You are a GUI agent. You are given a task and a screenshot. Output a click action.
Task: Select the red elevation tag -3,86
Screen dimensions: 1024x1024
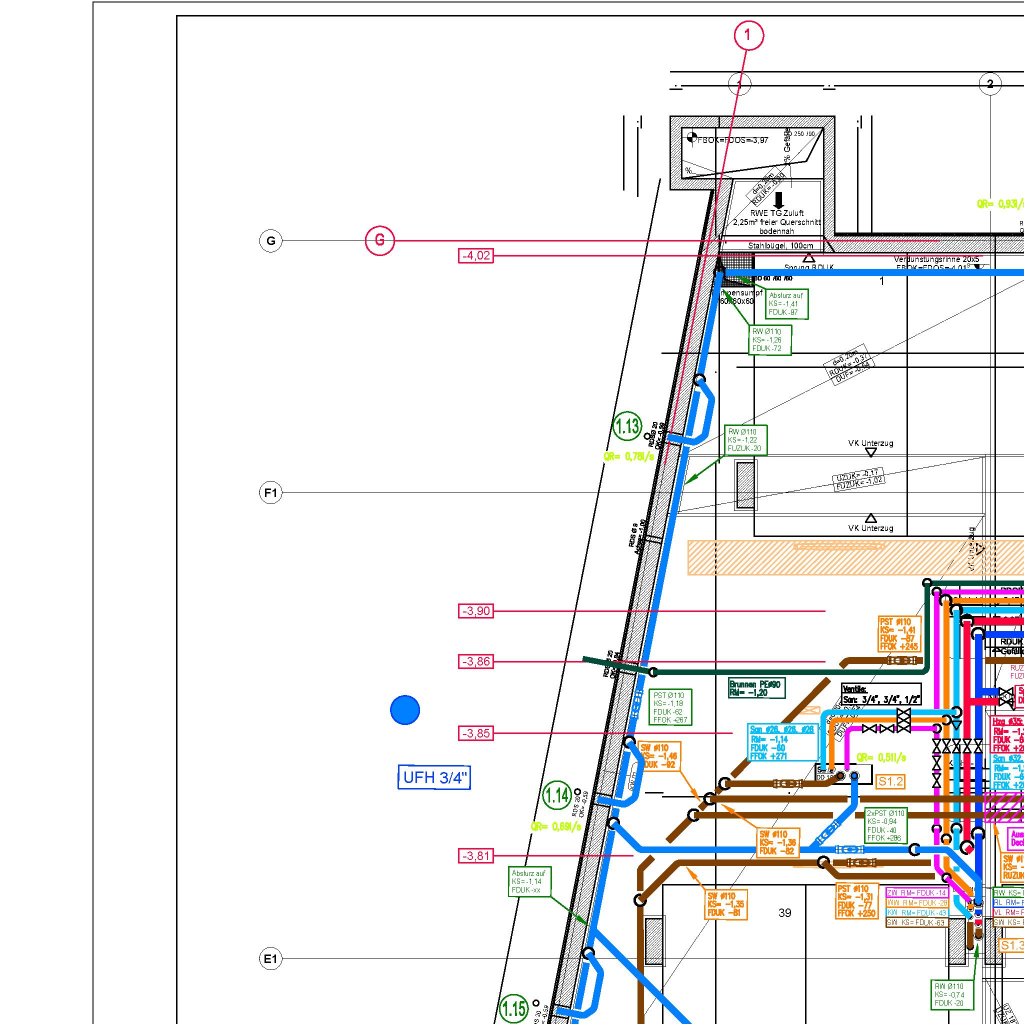[x=476, y=662]
